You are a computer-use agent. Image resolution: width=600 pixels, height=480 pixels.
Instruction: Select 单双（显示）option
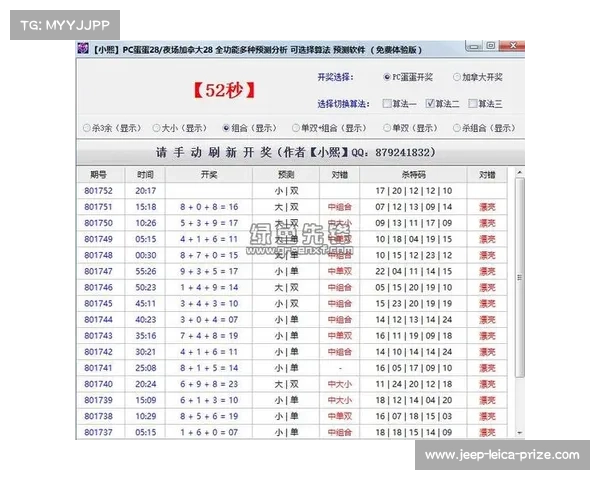pyautogui.click(x=410, y=128)
